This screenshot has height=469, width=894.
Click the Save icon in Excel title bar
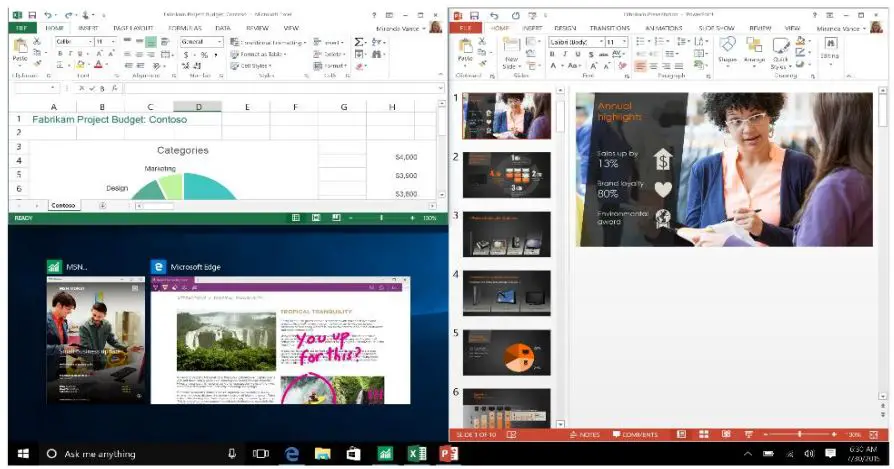point(32,15)
